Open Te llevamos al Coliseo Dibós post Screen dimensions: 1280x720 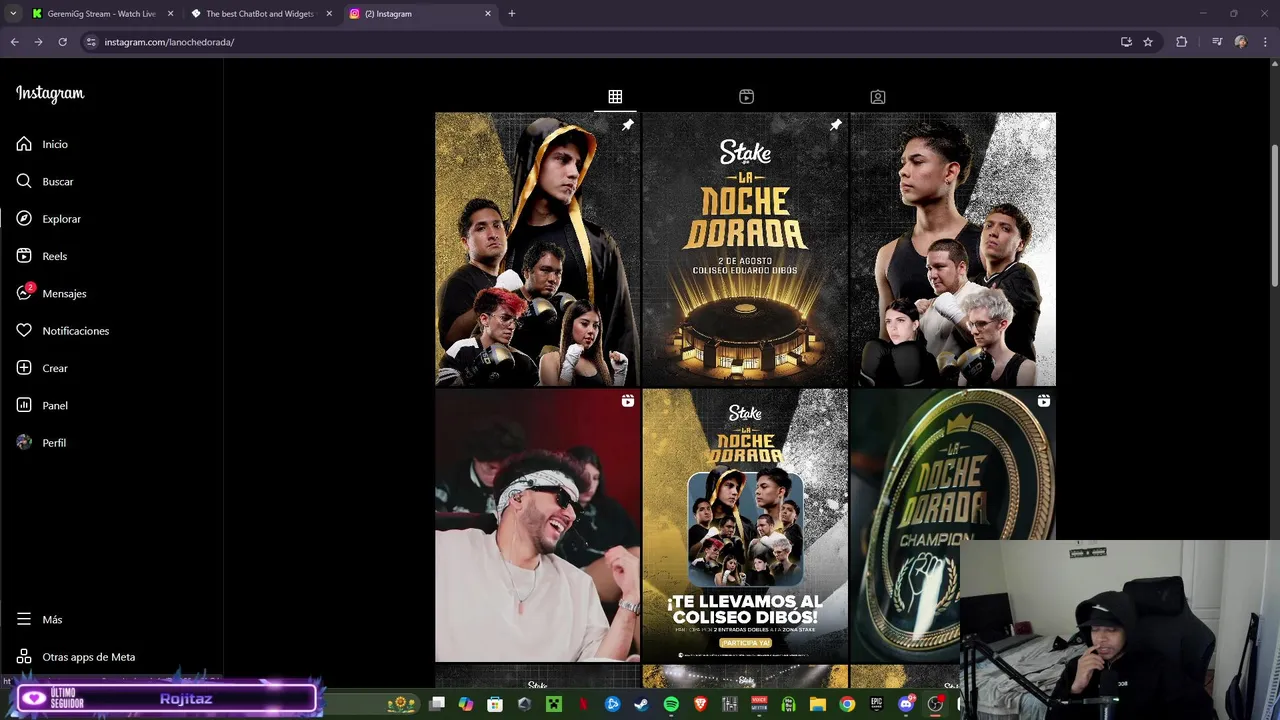pos(745,526)
